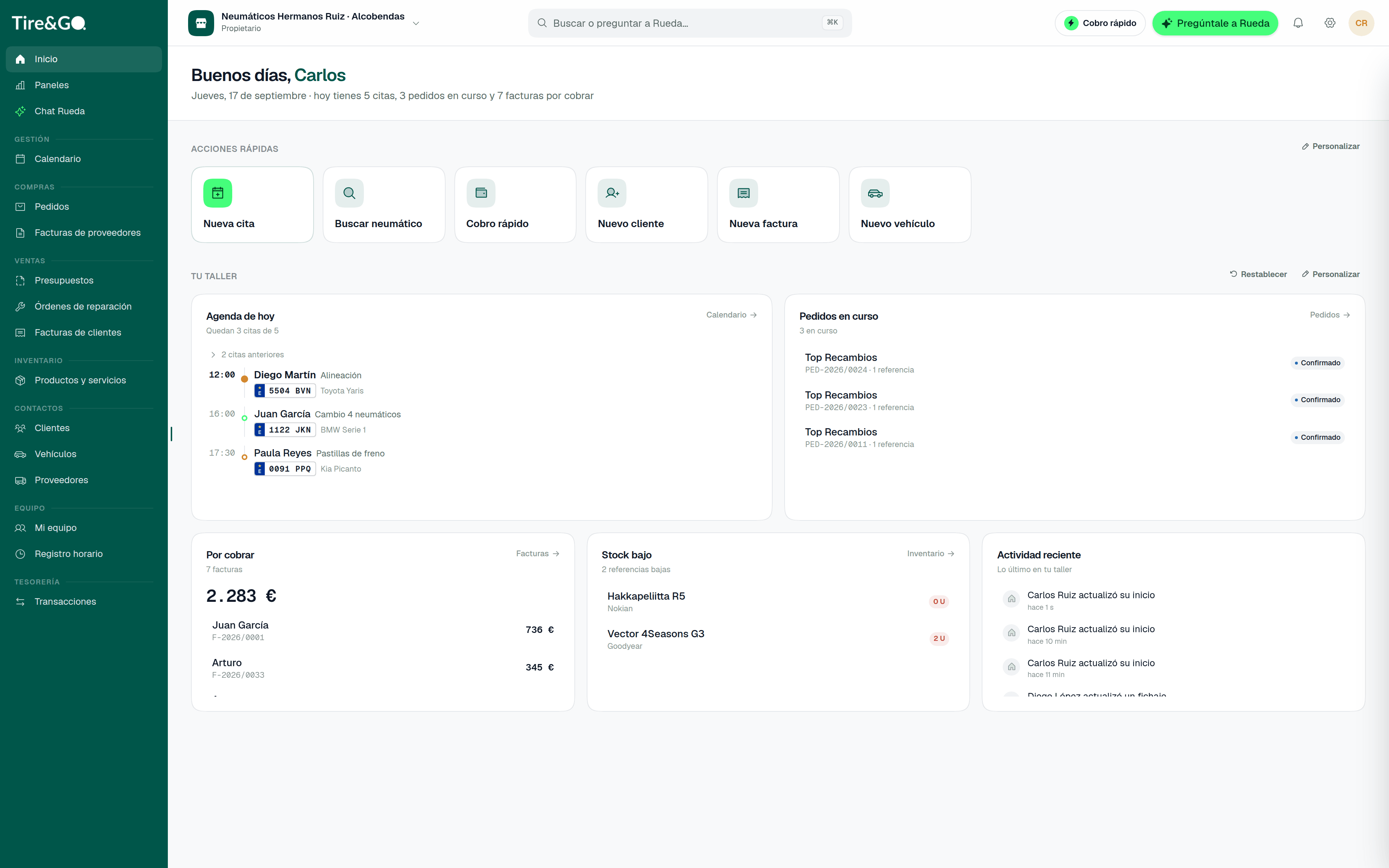This screenshot has height=868, width=1389.
Task: Click the Clientes people icon
Action: (21, 428)
